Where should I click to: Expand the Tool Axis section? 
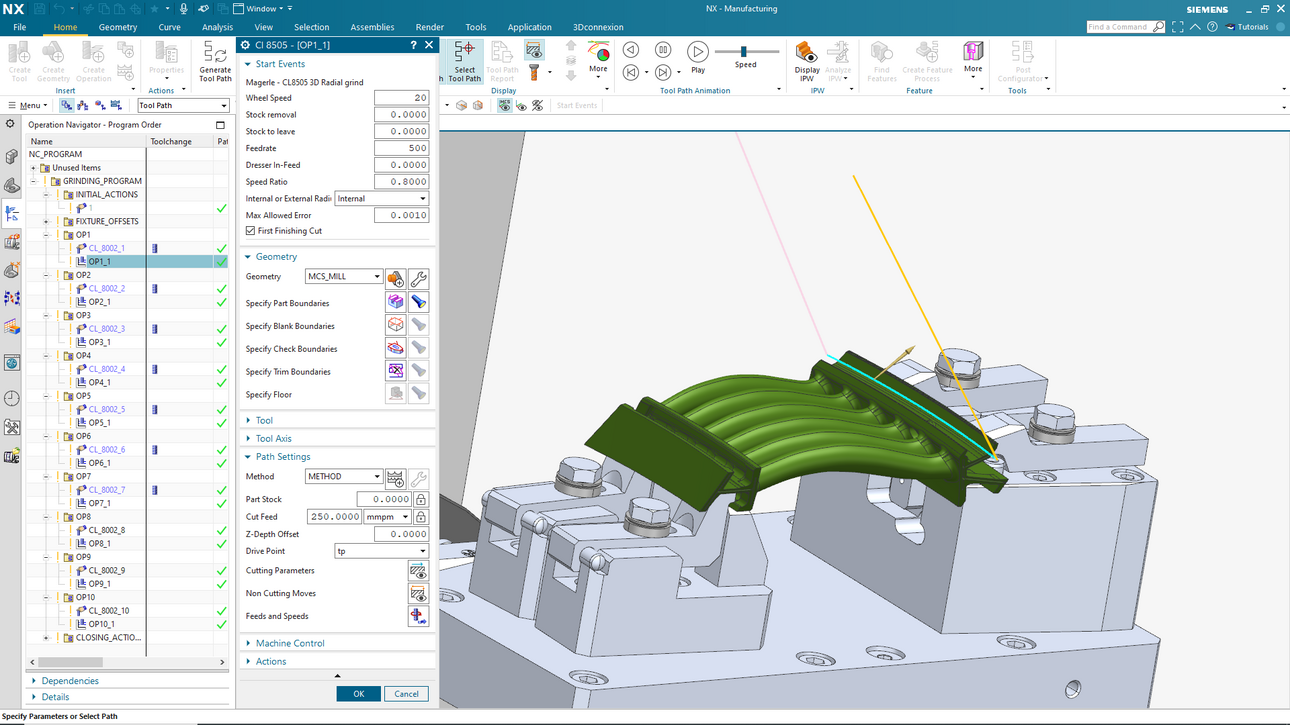point(273,439)
